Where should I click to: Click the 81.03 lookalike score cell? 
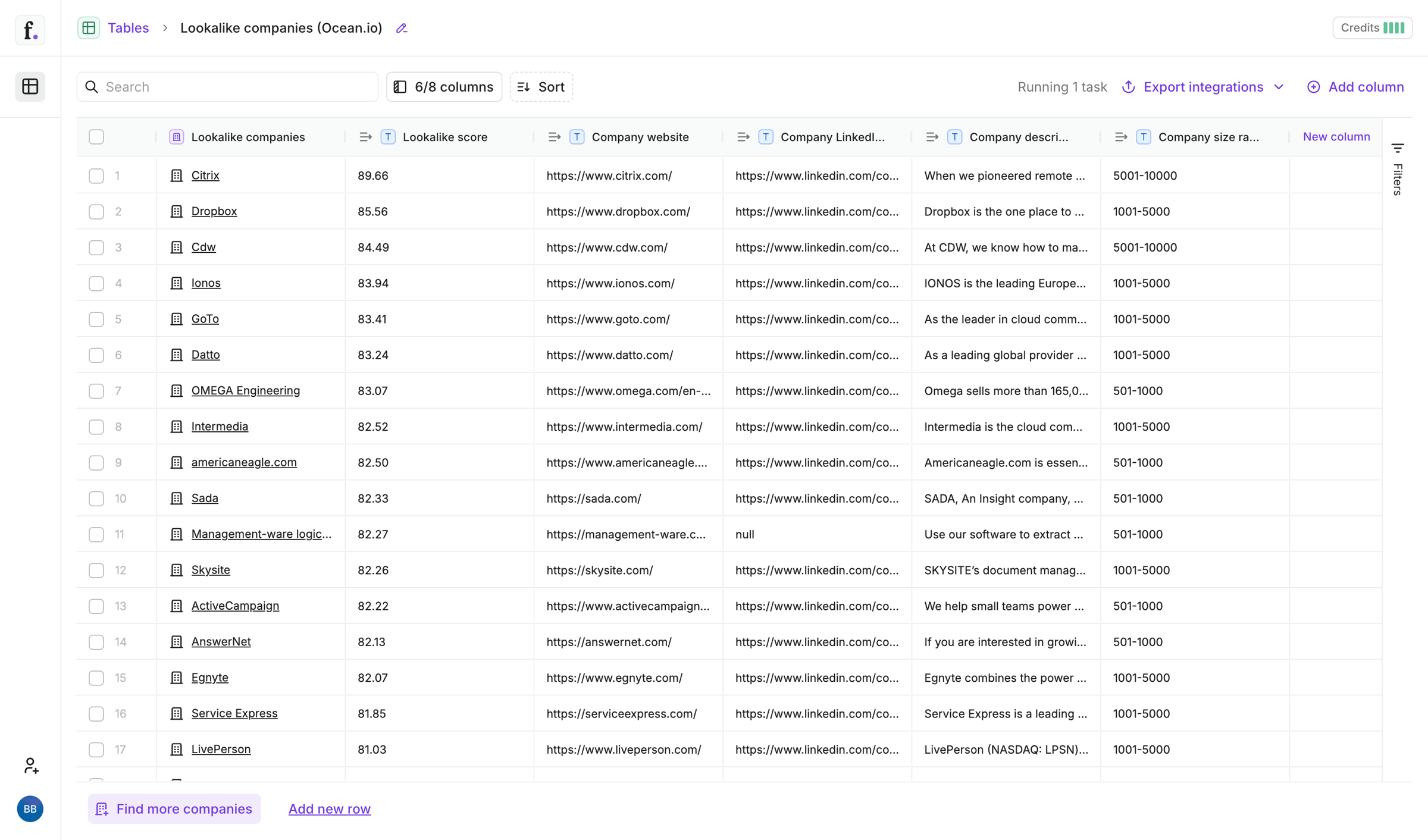point(440,749)
